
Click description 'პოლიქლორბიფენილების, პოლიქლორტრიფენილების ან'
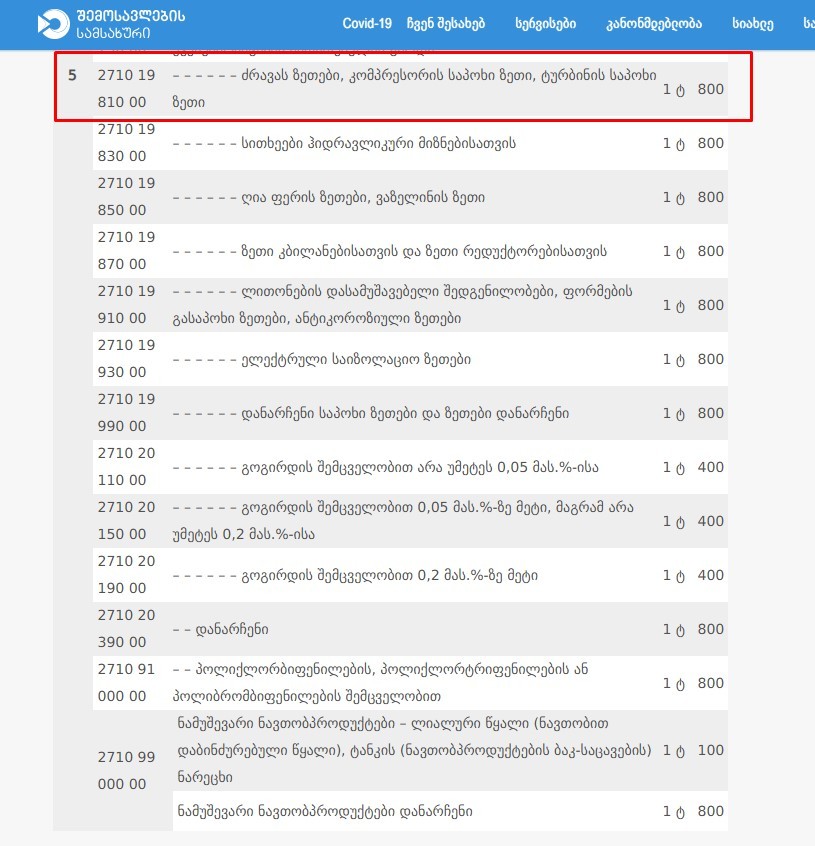380,682
